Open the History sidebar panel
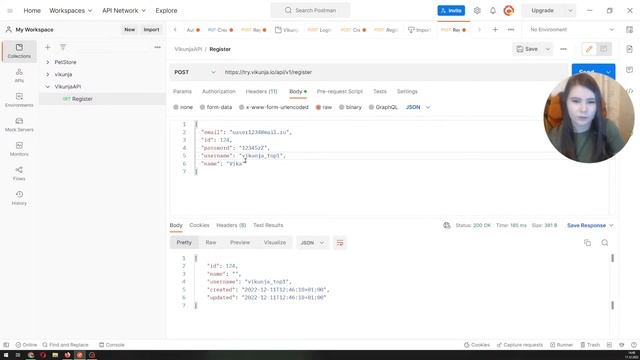The image size is (640, 360). tap(19, 198)
